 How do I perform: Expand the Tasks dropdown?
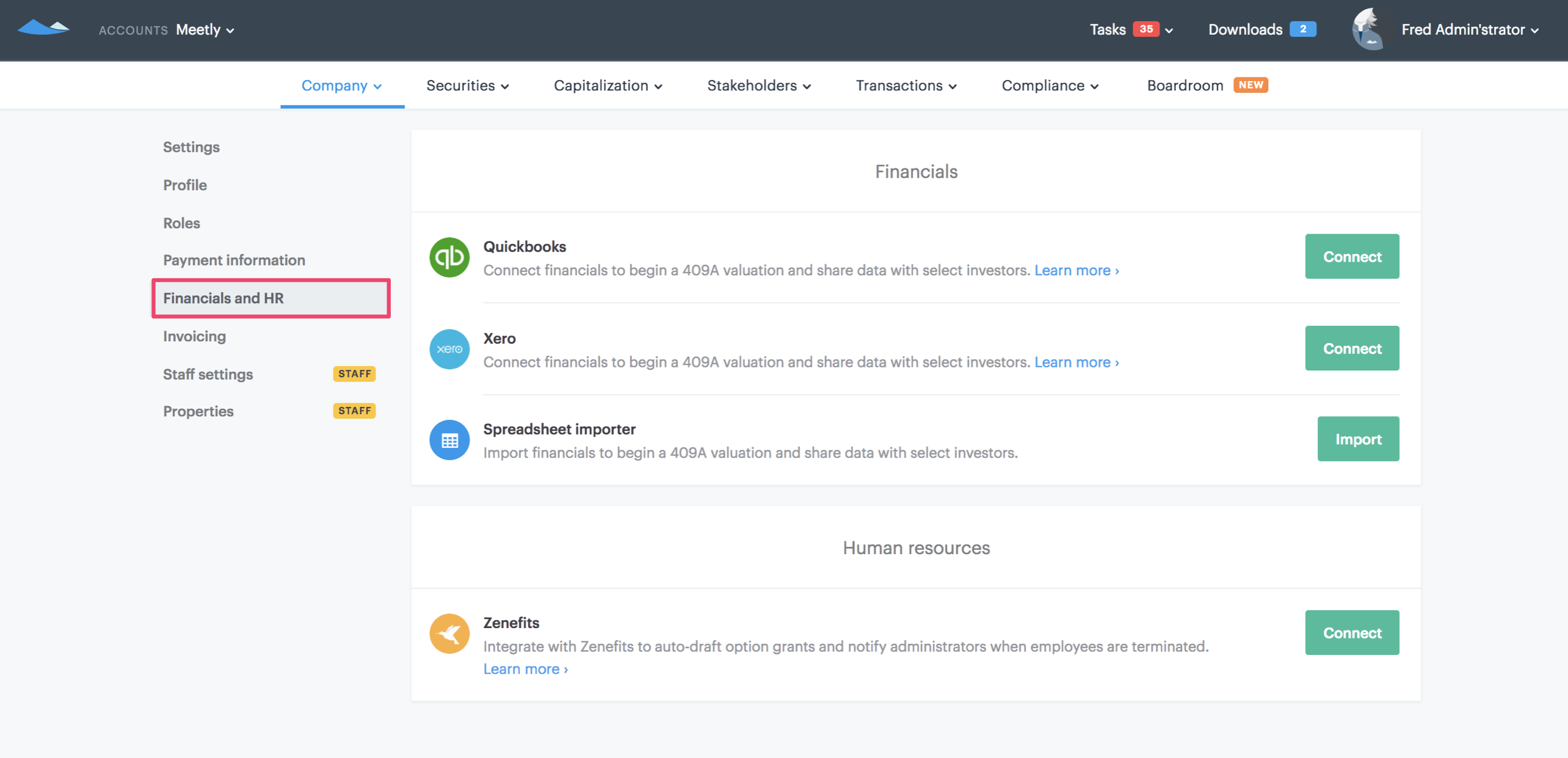pos(1131,29)
